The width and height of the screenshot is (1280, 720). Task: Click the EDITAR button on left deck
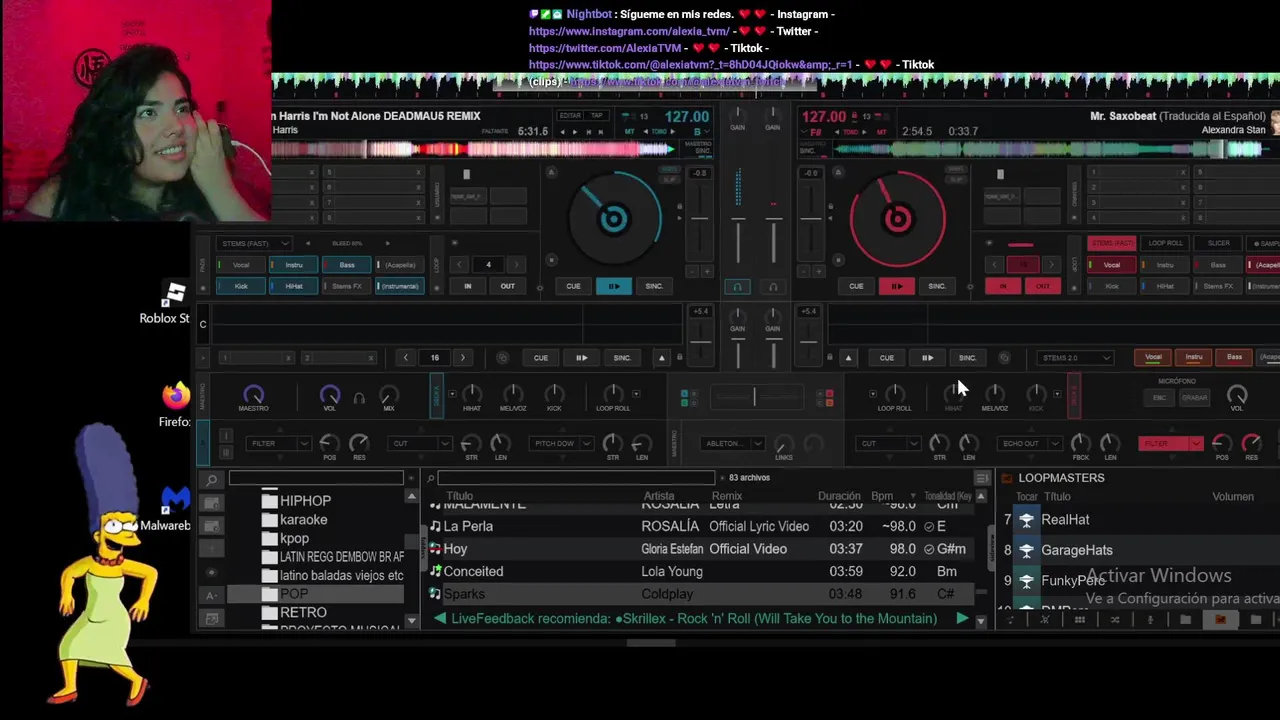570,116
